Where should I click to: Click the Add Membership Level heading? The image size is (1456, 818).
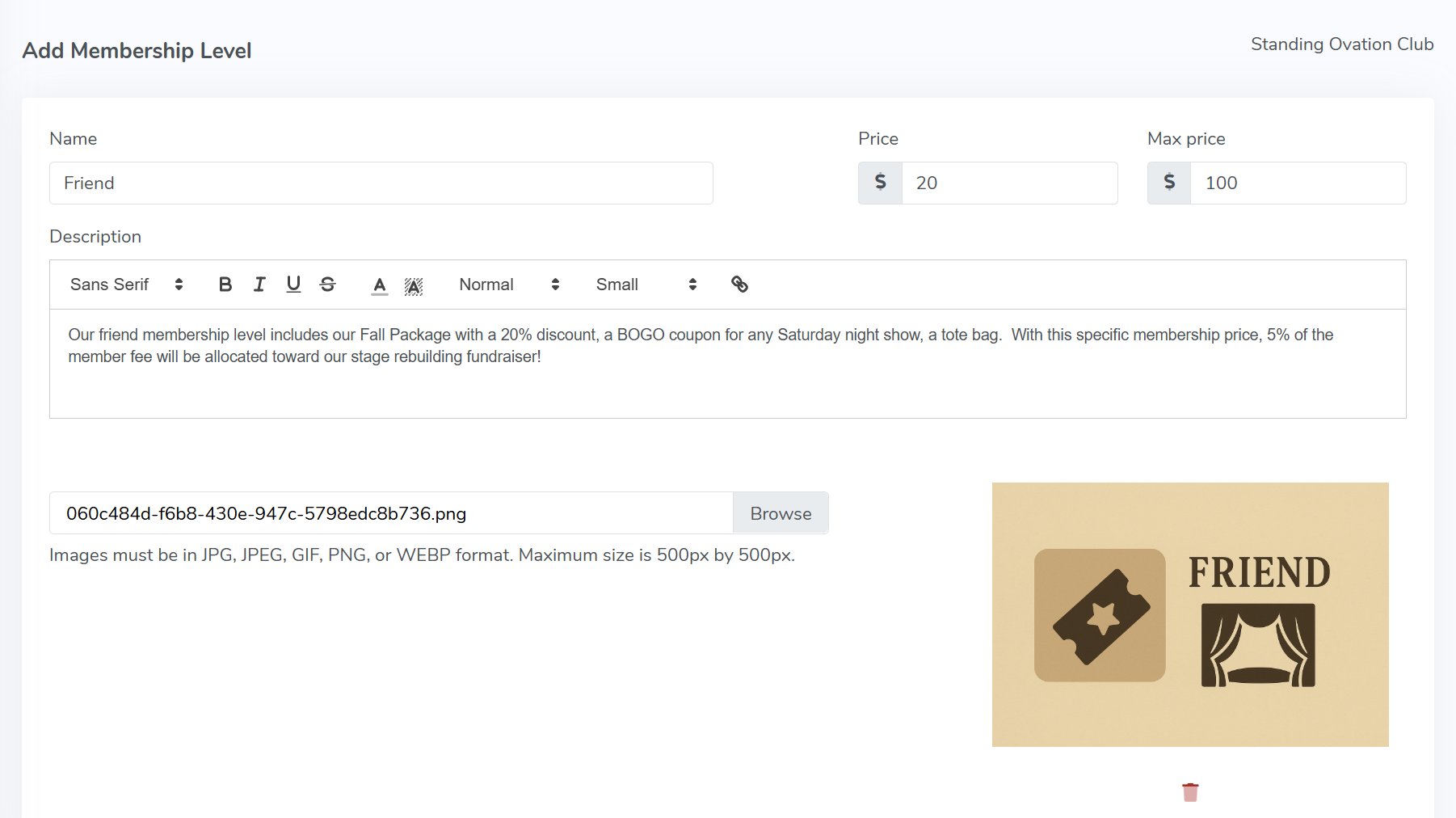pos(137,50)
